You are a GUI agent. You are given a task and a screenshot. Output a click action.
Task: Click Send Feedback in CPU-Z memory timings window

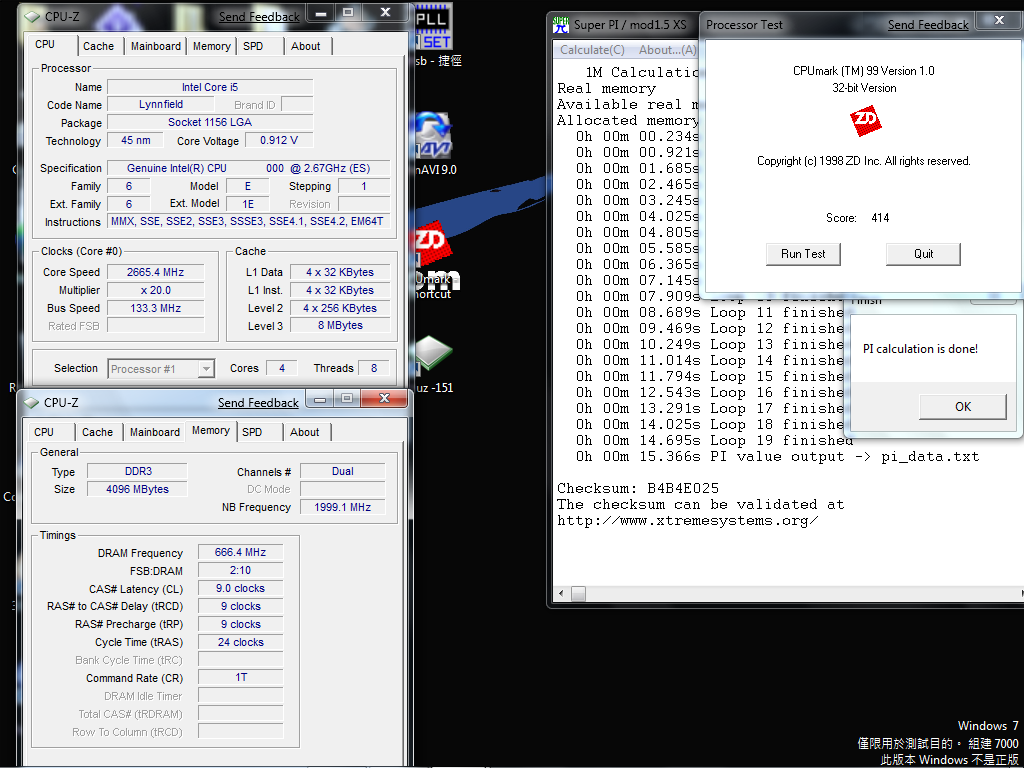[259, 403]
